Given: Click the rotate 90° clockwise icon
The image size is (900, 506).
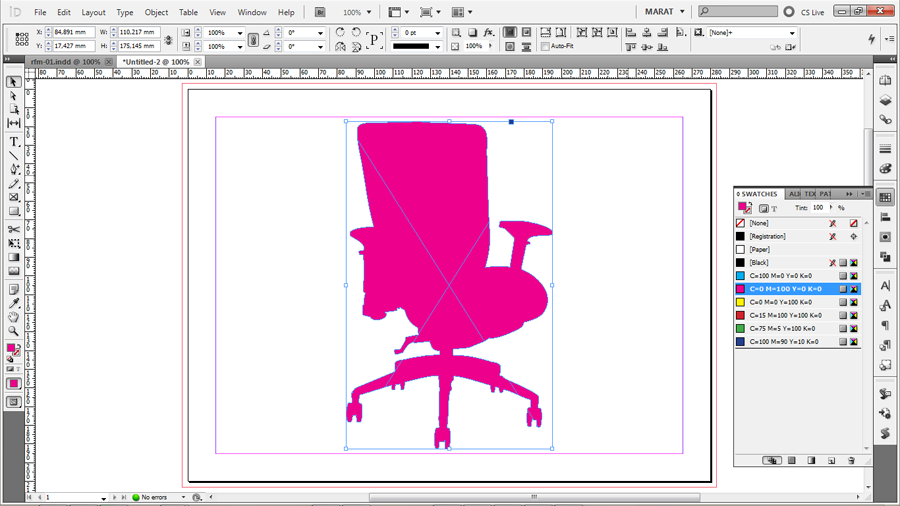Looking at the screenshot, I should coord(340,33).
